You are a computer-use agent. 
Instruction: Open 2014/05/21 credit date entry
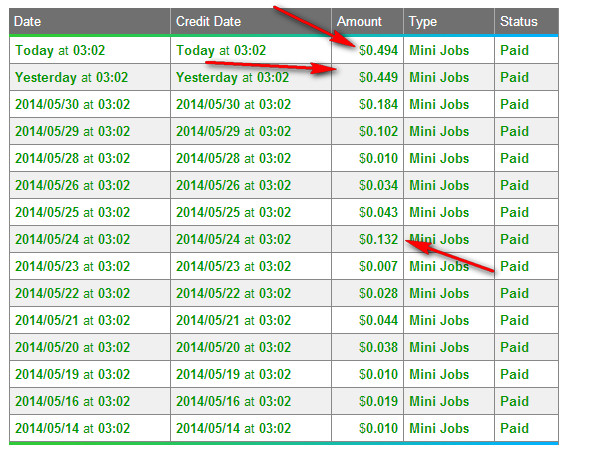(x=233, y=320)
